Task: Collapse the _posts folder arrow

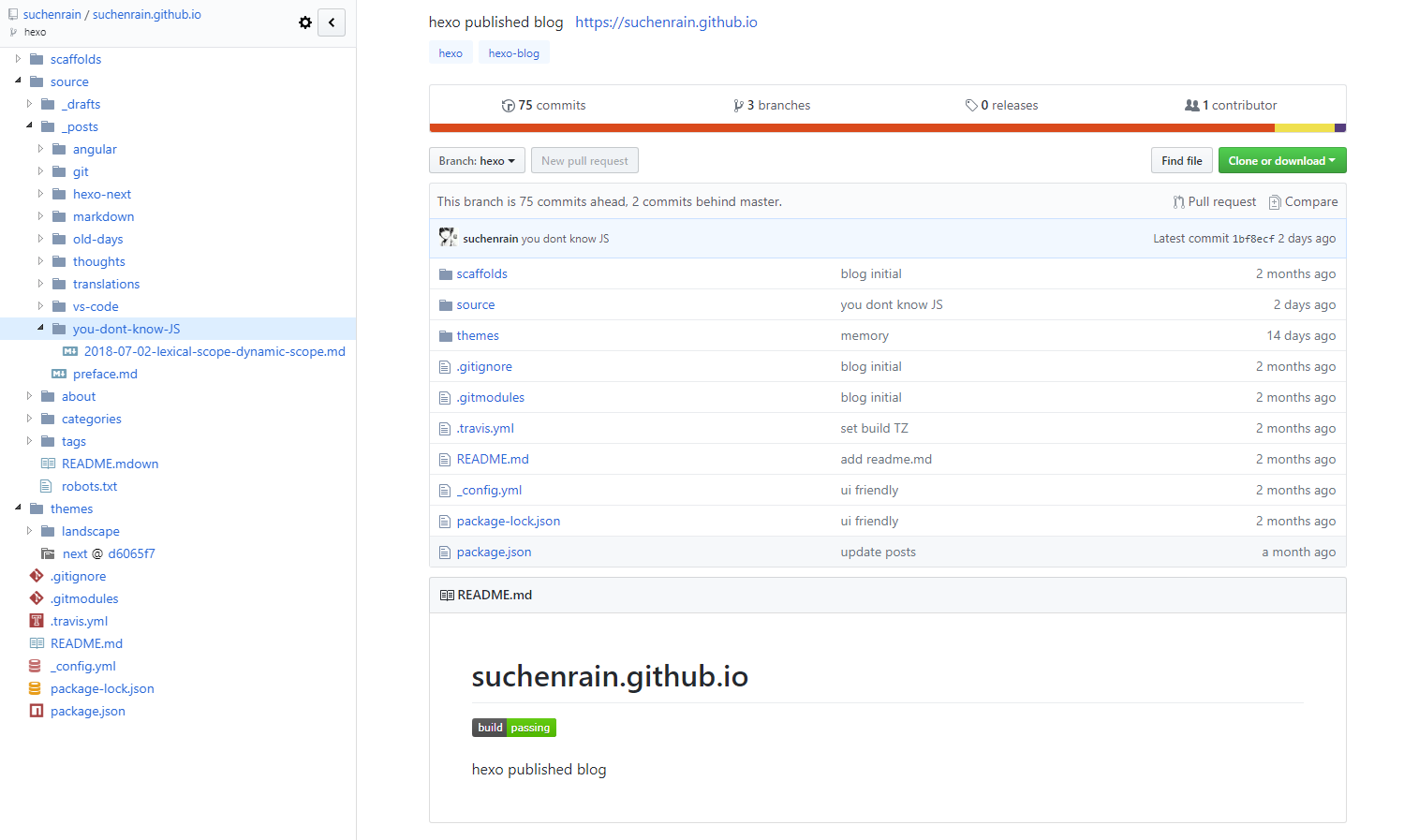Action: click(x=29, y=126)
